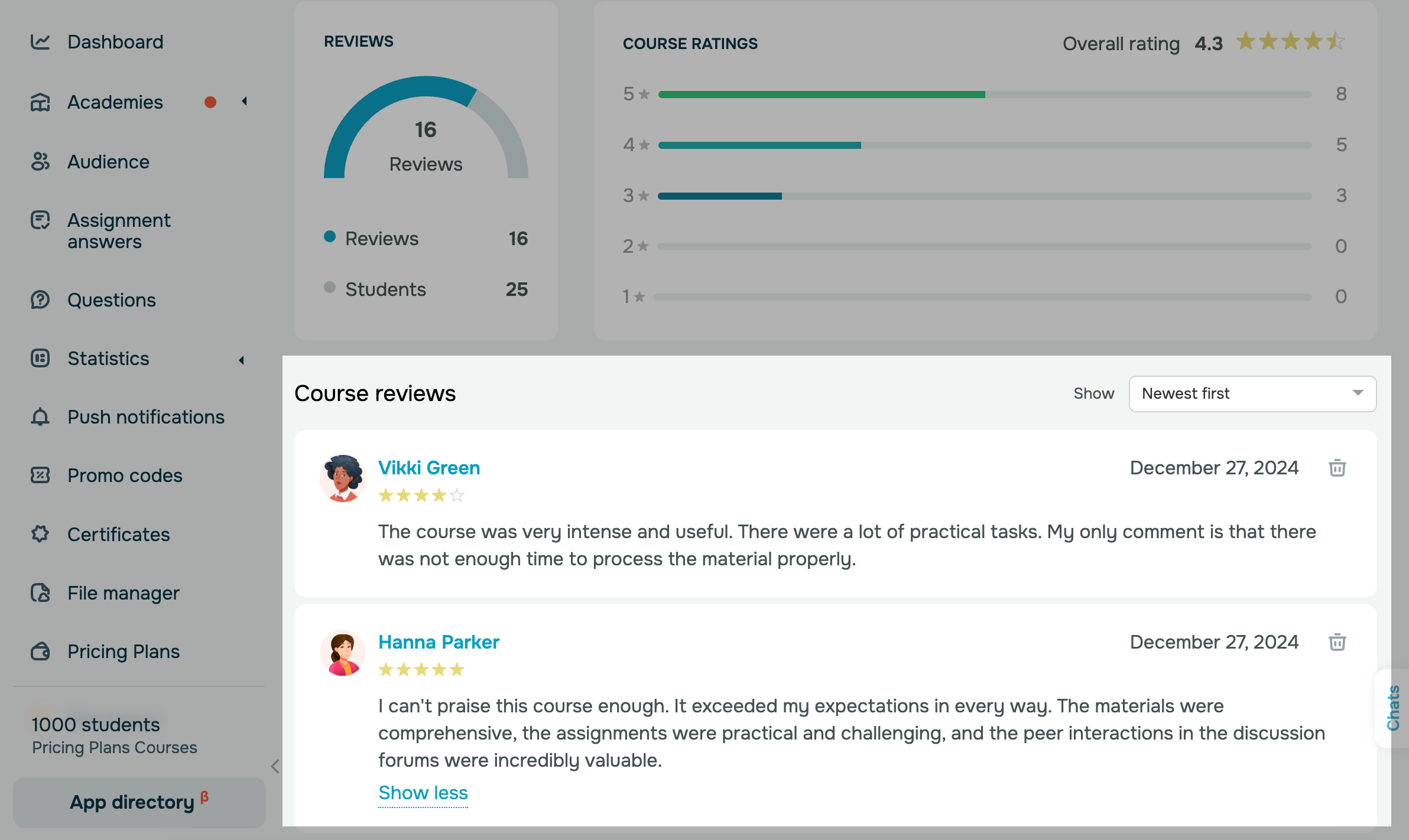Click the 5-star rating progress bar
Viewport: 1409px width, 840px height.
(984, 95)
